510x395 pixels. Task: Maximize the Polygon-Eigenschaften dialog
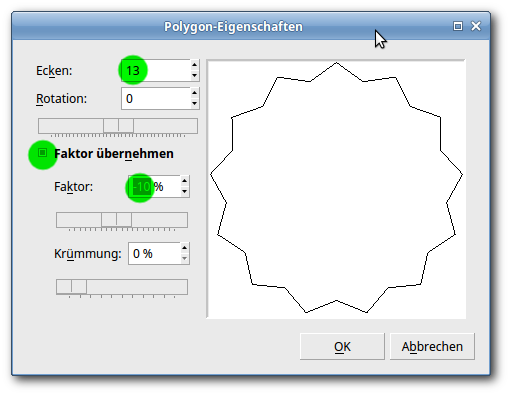click(458, 26)
